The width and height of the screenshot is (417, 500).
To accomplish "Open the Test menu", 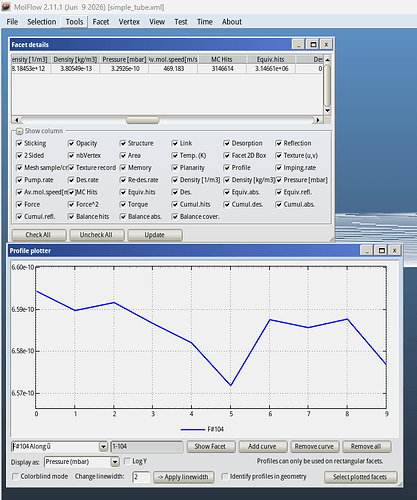I will (181, 22).
